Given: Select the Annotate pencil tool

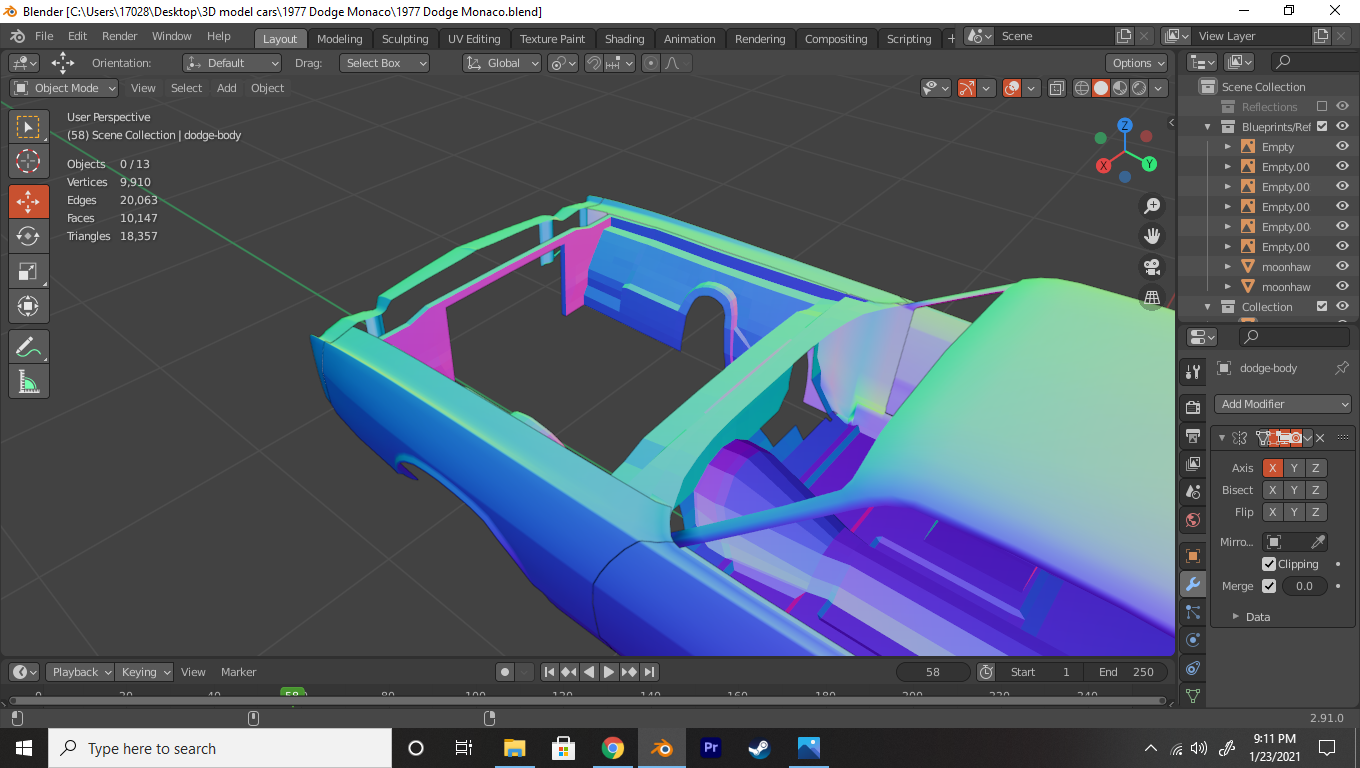Looking at the screenshot, I should pyautogui.click(x=28, y=347).
